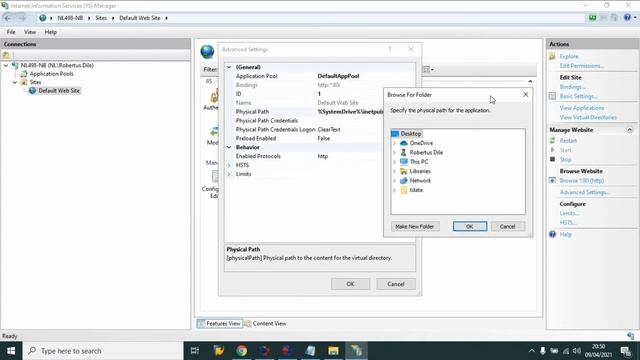This screenshot has width=640, height=360.
Task: Click Preload Enabled property row
Action: (304, 138)
